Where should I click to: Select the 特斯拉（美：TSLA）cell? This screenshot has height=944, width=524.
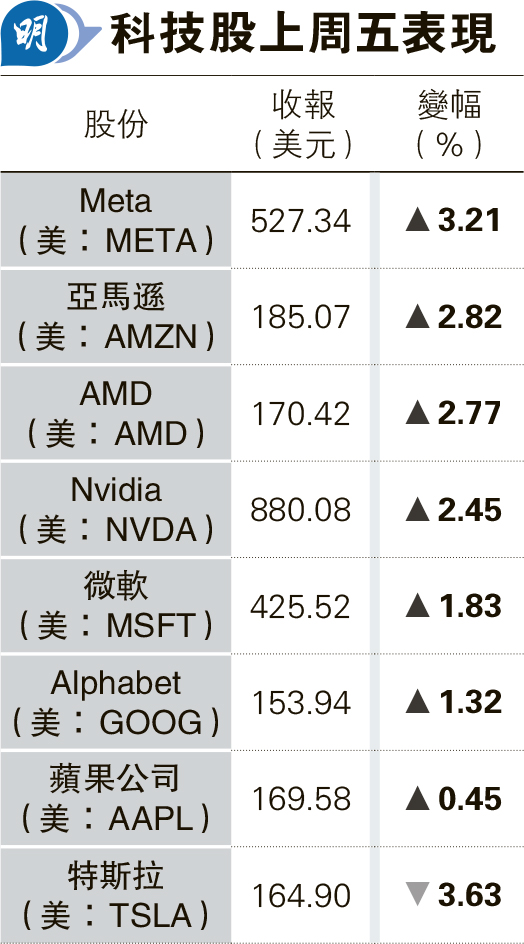[116, 895]
